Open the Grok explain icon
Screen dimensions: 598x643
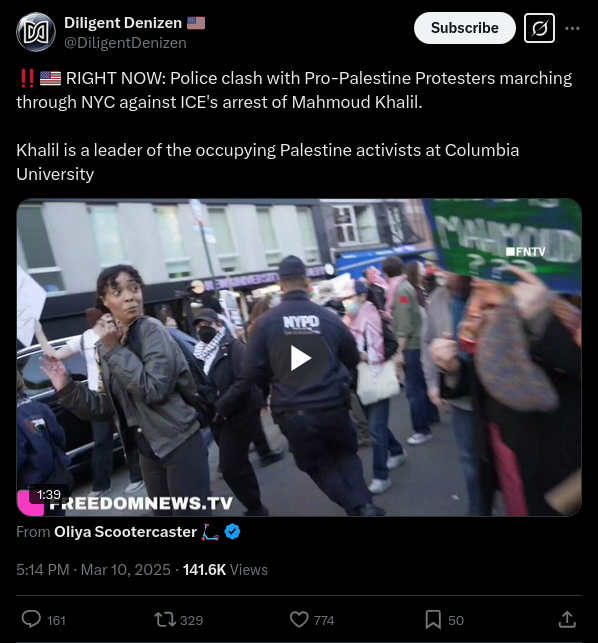click(x=539, y=28)
